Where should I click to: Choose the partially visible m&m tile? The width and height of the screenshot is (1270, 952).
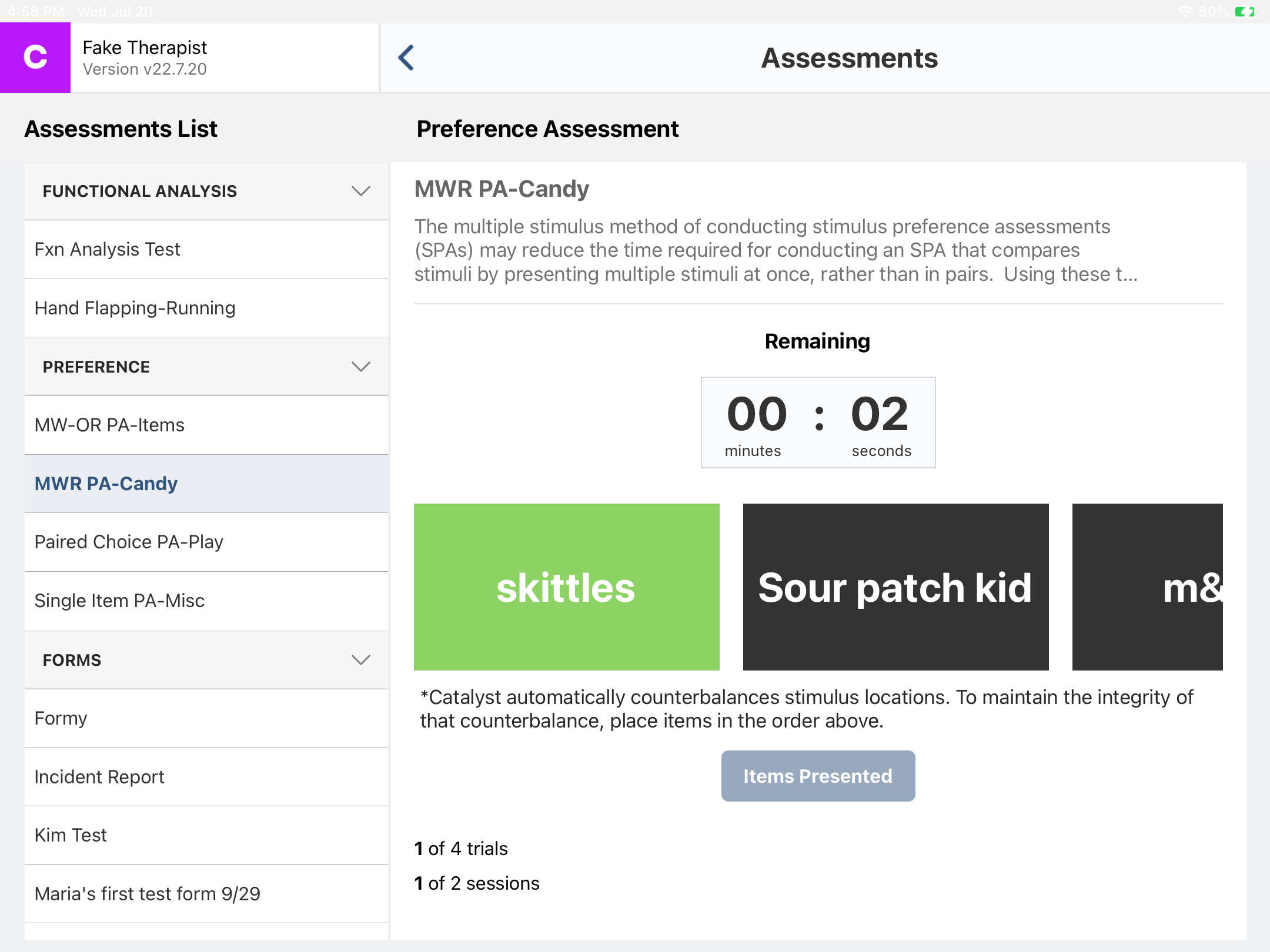(x=1147, y=587)
